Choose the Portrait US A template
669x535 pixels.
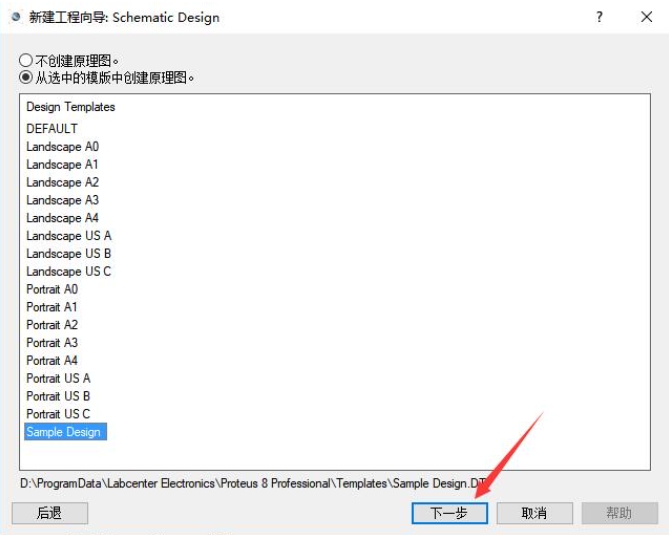tap(58, 378)
